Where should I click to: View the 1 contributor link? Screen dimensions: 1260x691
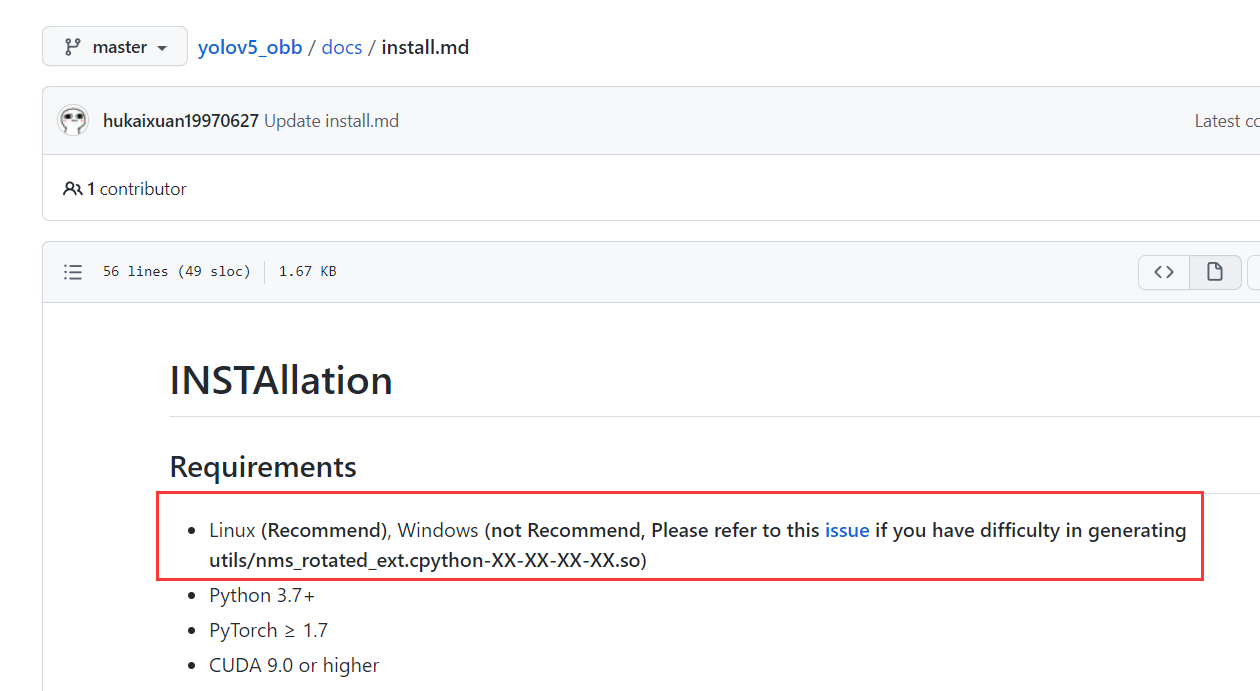coord(136,188)
